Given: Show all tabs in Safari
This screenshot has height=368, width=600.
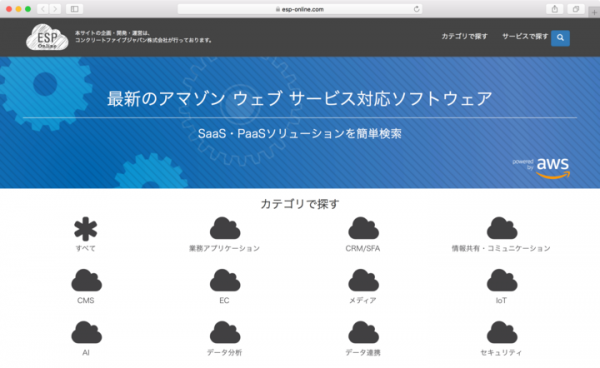Looking at the screenshot, I should [x=576, y=9].
